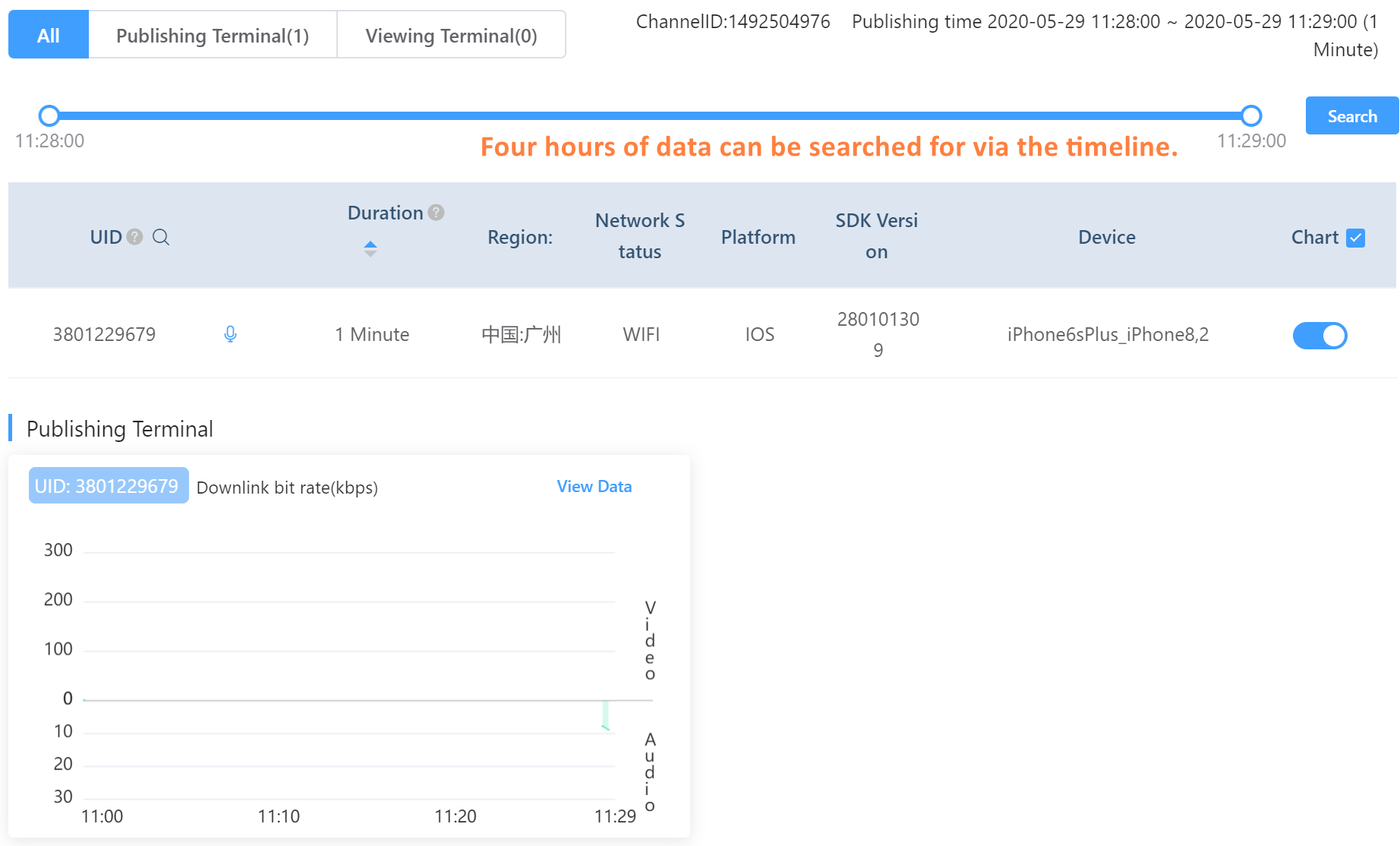
Task: Select the UID 3801229679 table cell
Action: [104, 334]
